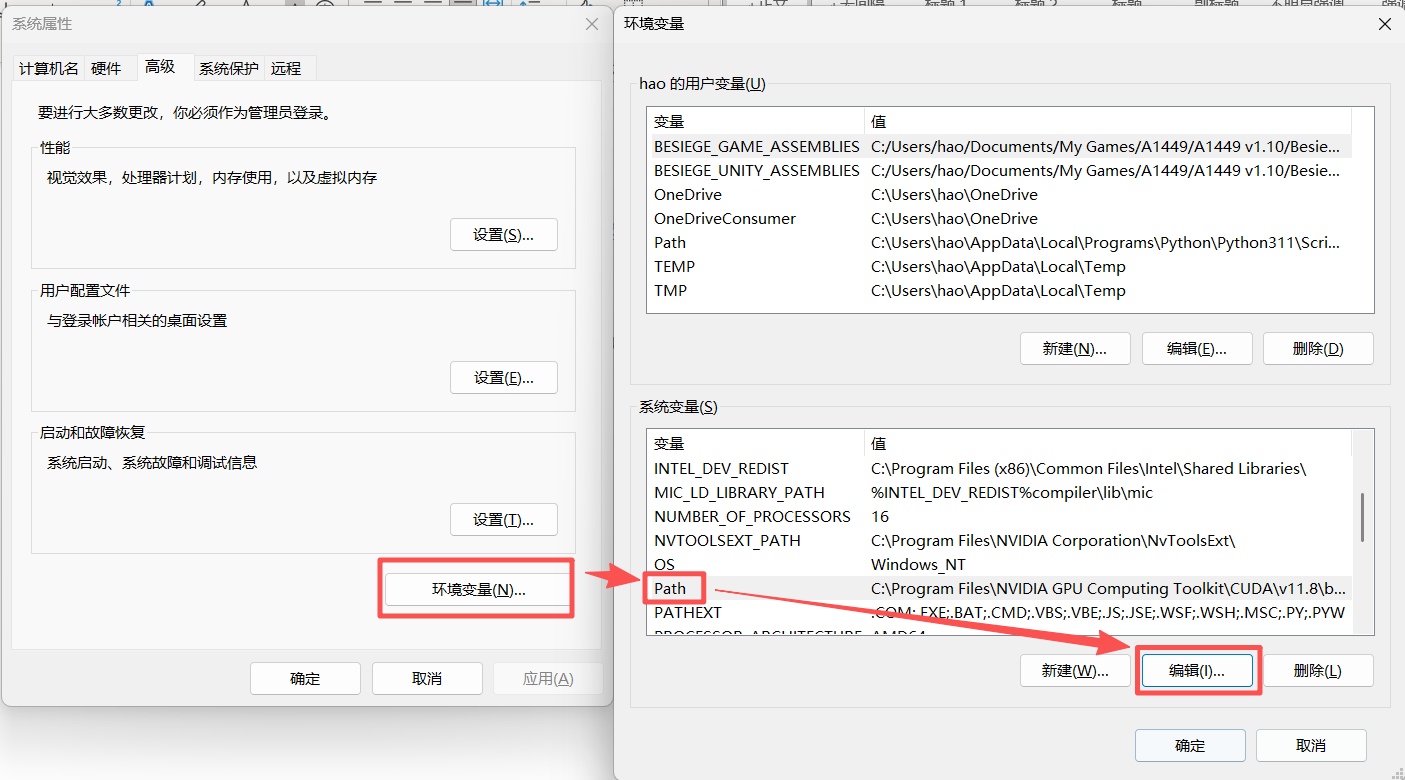1405x780 pixels.
Task: Delete a system variable with 删除(L)
Action: click(1320, 670)
